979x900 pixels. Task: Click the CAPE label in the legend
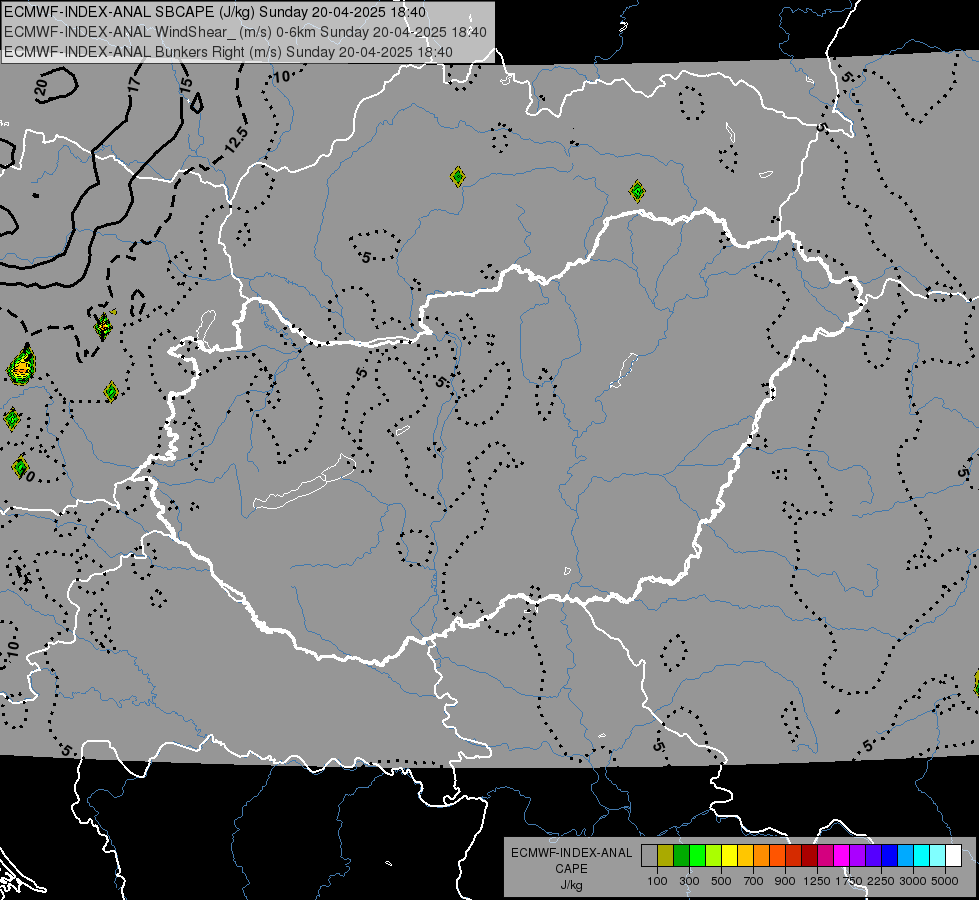pyautogui.click(x=571, y=868)
